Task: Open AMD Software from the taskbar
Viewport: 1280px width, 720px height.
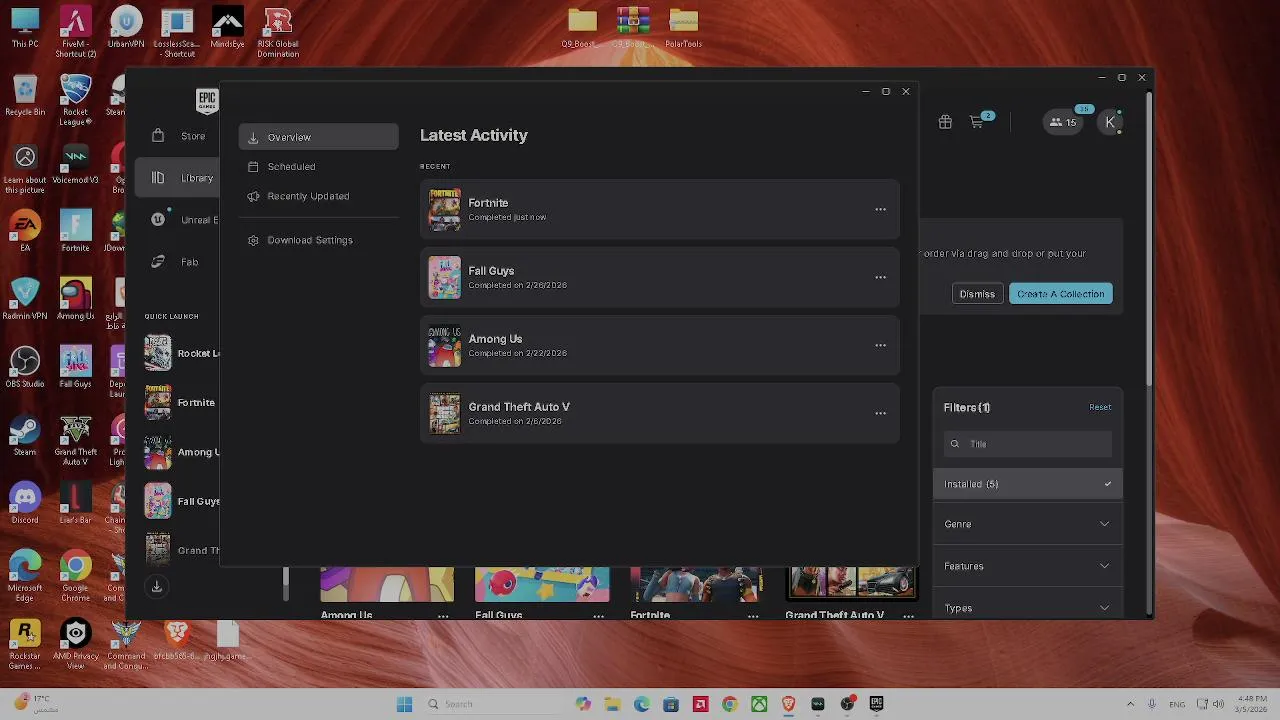Action: (700, 704)
